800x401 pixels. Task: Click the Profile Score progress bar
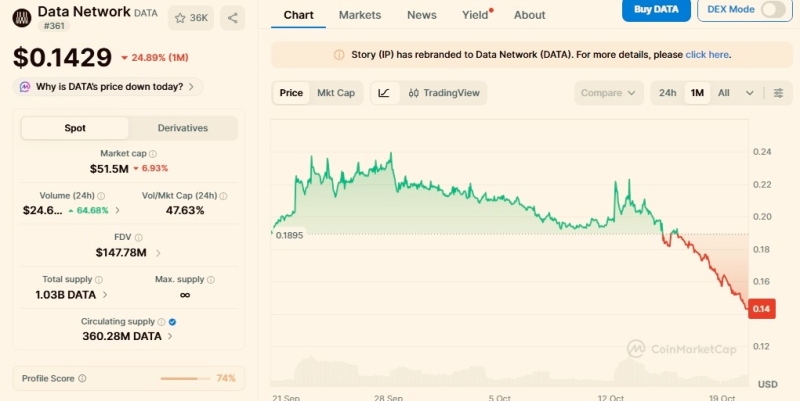pos(185,379)
